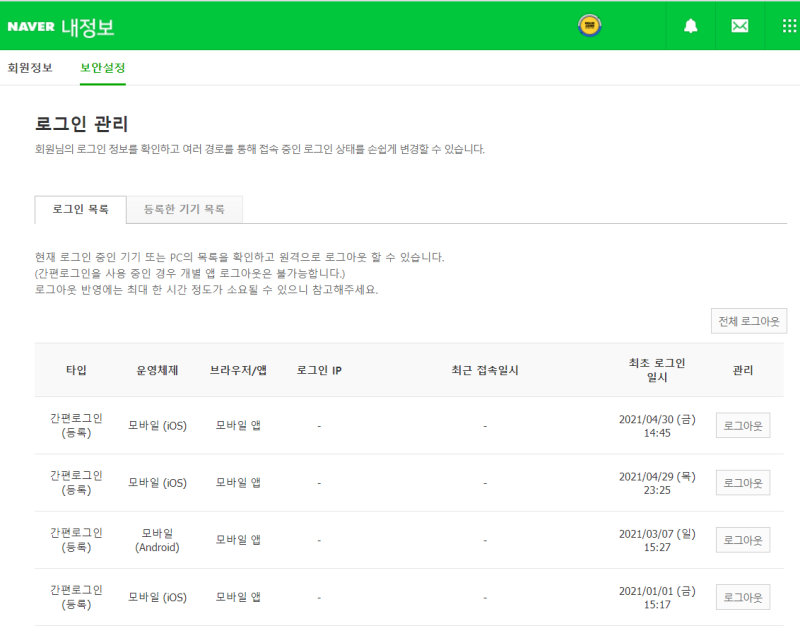
Task: Open the apps grid menu icon
Action: [789, 26]
